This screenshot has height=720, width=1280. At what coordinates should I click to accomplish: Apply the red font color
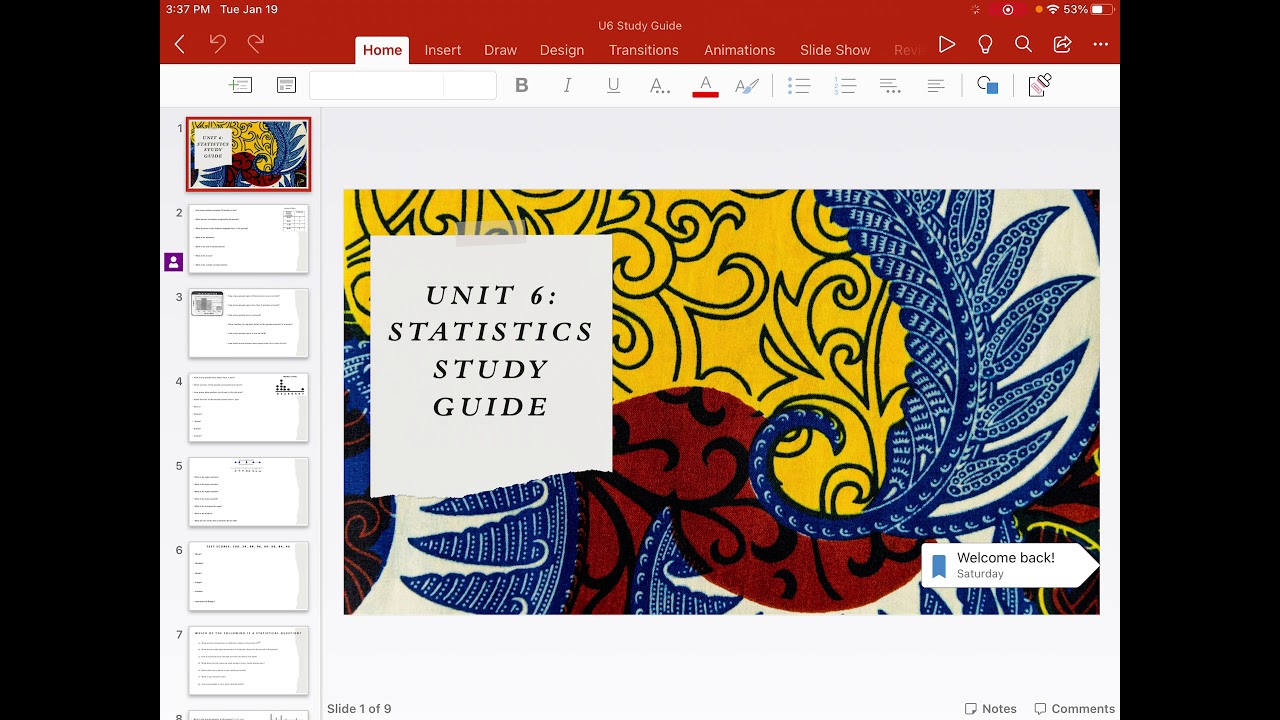point(705,86)
